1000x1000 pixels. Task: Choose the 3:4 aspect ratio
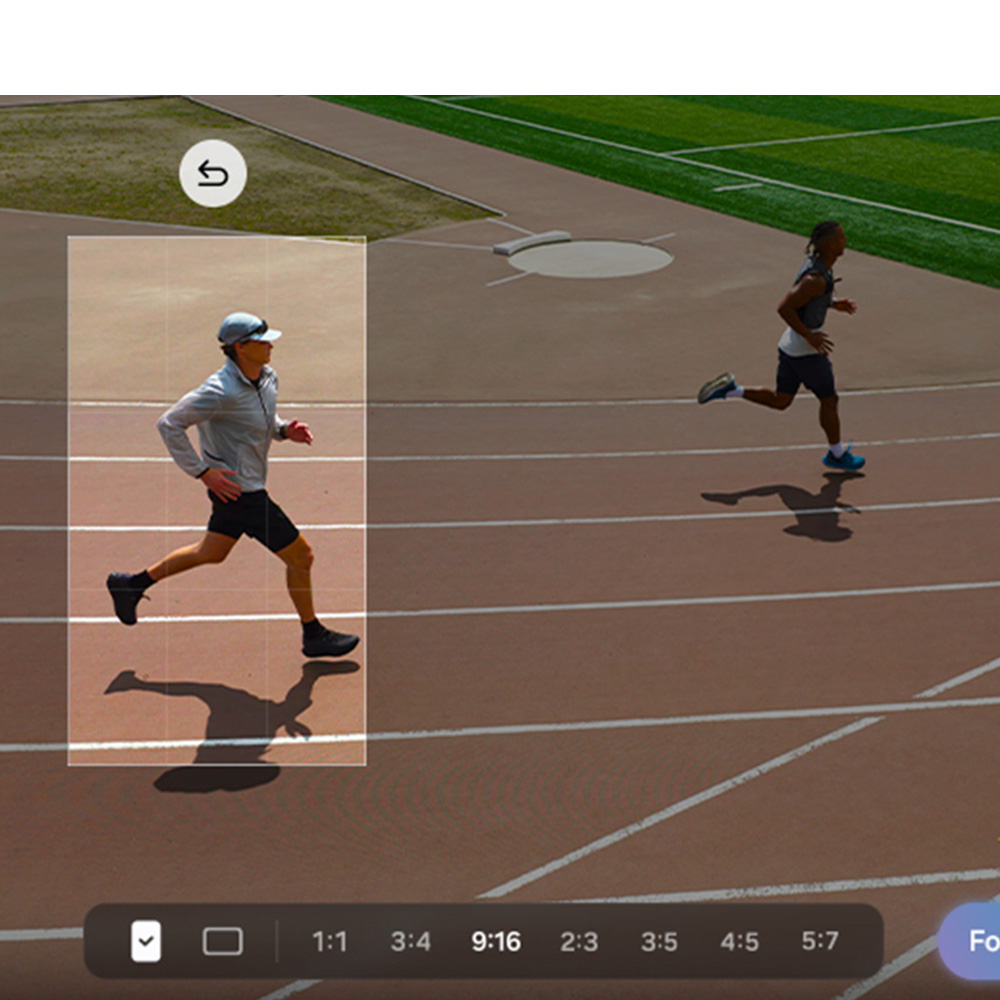[411, 941]
